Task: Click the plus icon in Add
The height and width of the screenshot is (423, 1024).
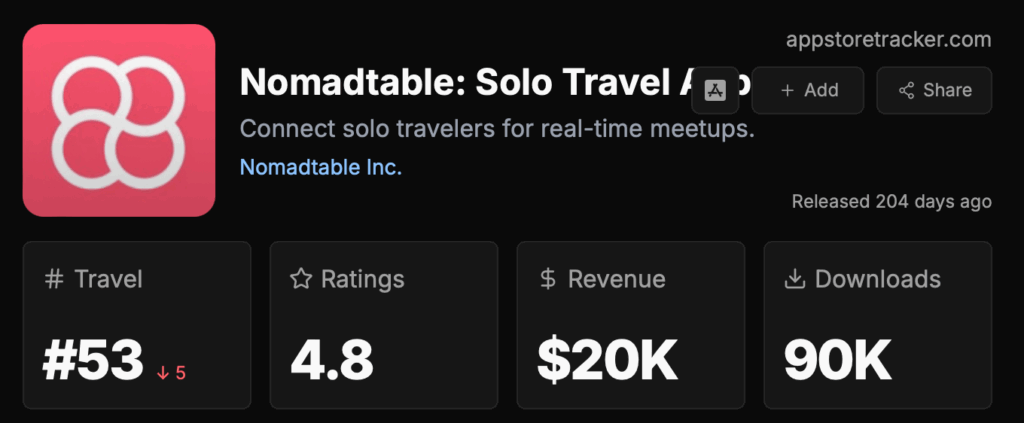Action: 787,90
